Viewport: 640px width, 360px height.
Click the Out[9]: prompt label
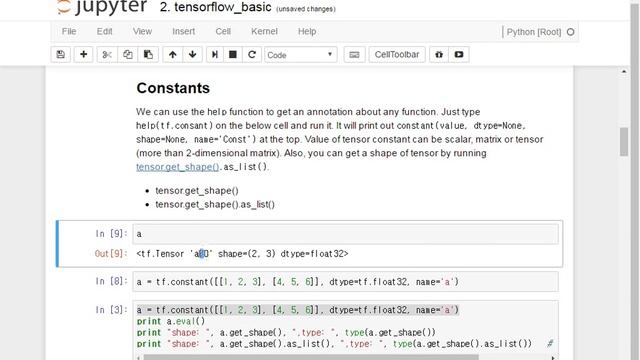coord(111,253)
